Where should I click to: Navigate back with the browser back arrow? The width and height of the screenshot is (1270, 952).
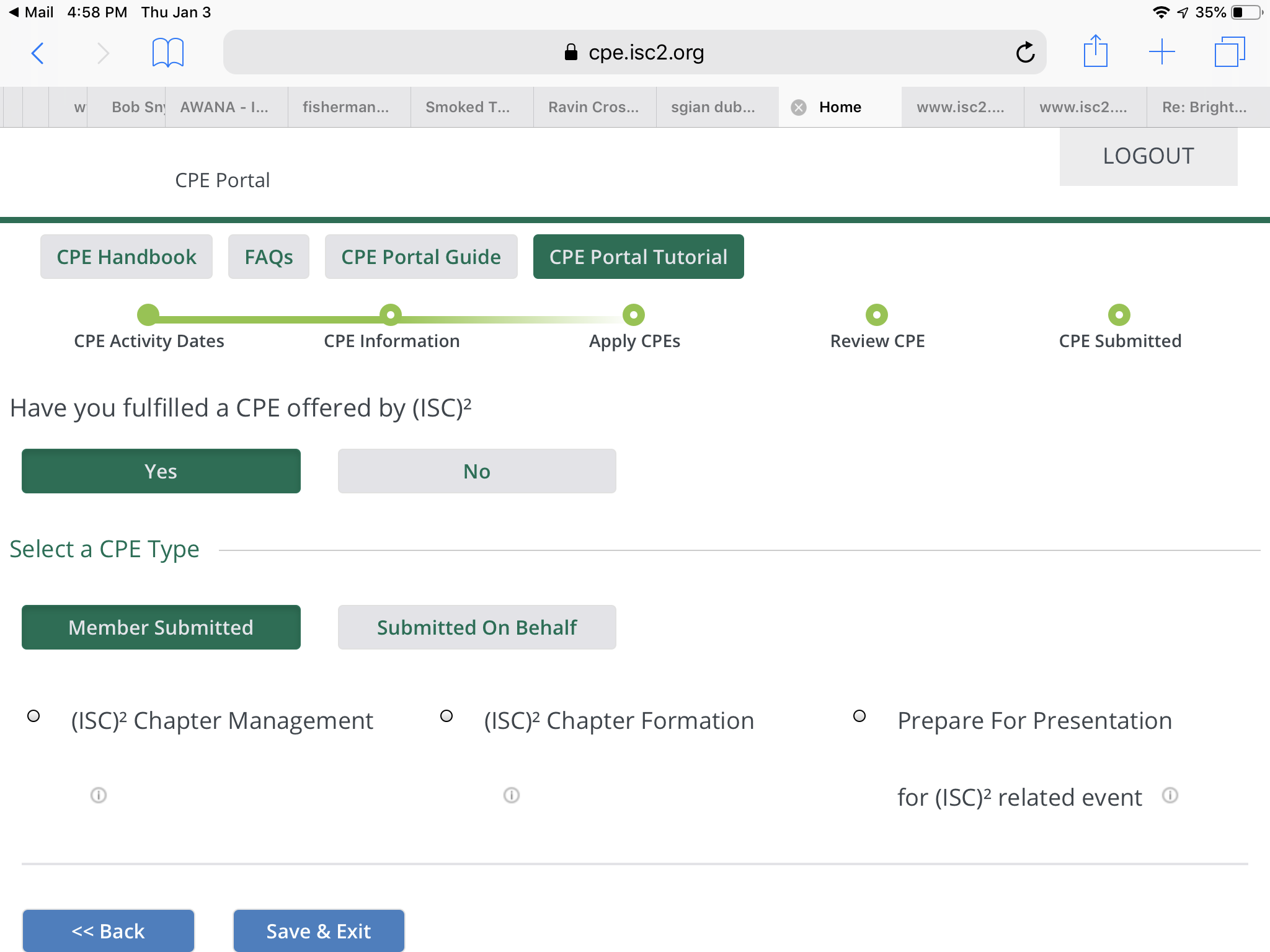point(38,52)
